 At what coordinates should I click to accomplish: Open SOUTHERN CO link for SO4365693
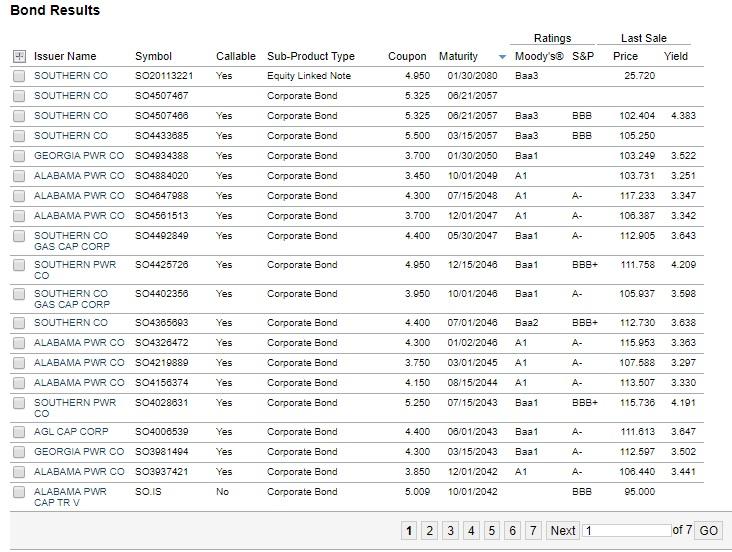[x=71, y=323]
